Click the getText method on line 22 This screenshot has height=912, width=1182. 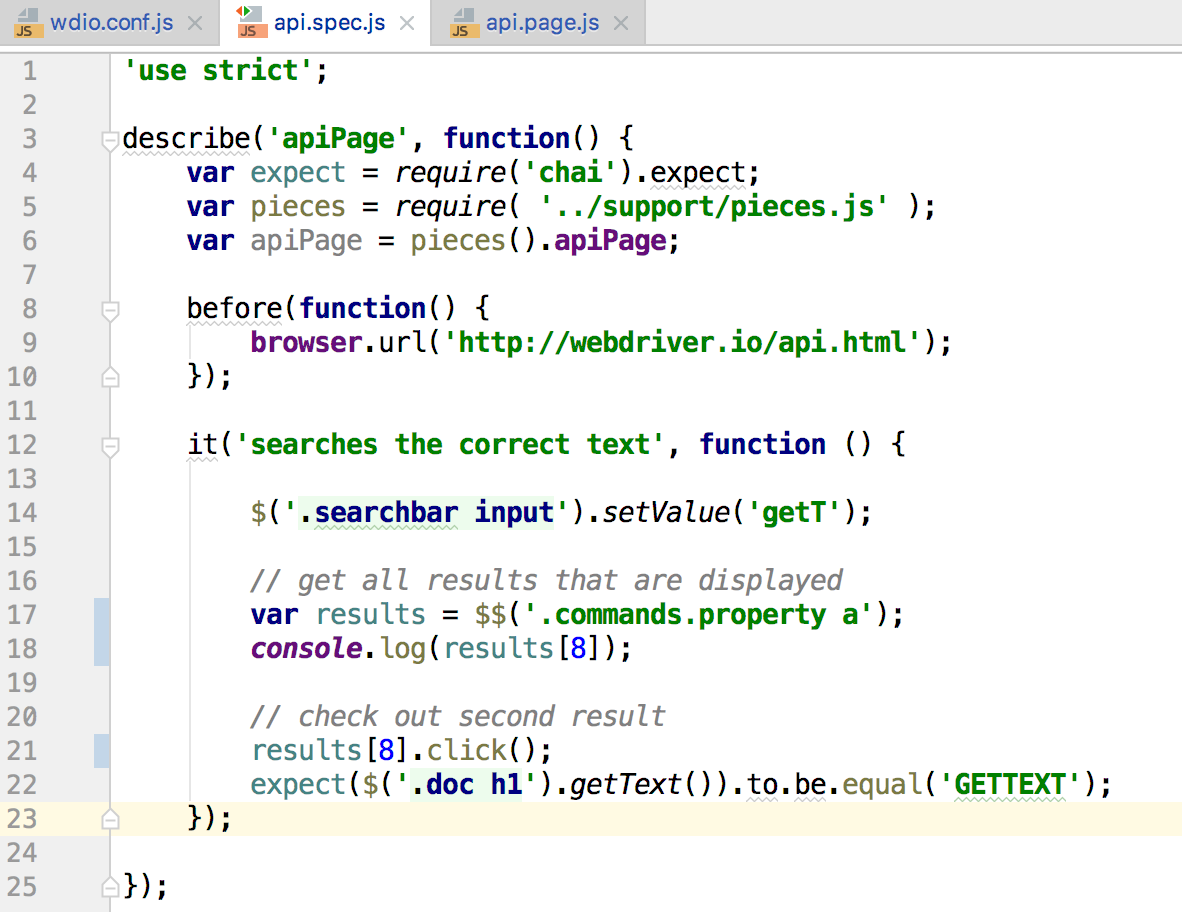pyautogui.click(x=626, y=785)
